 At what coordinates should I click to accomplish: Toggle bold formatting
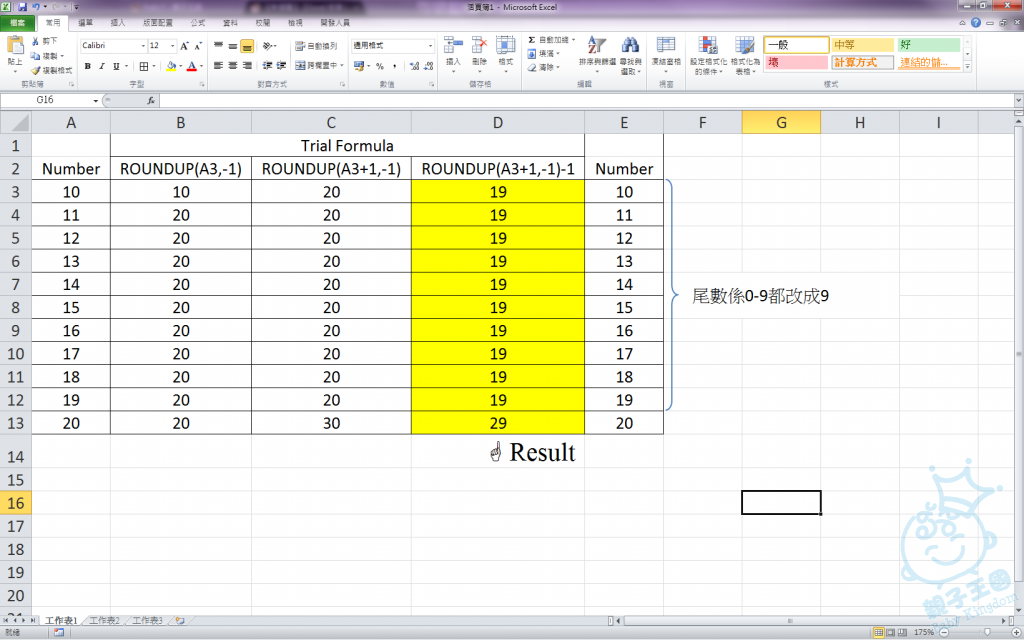click(x=88, y=66)
